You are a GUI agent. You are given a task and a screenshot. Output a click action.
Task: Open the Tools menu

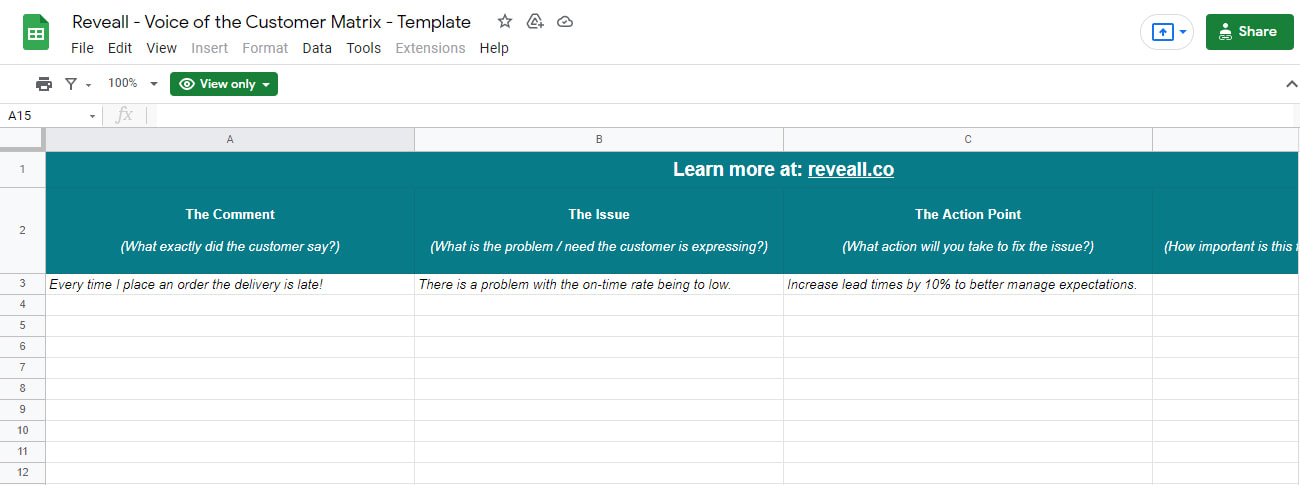click(x=364, y=48)
